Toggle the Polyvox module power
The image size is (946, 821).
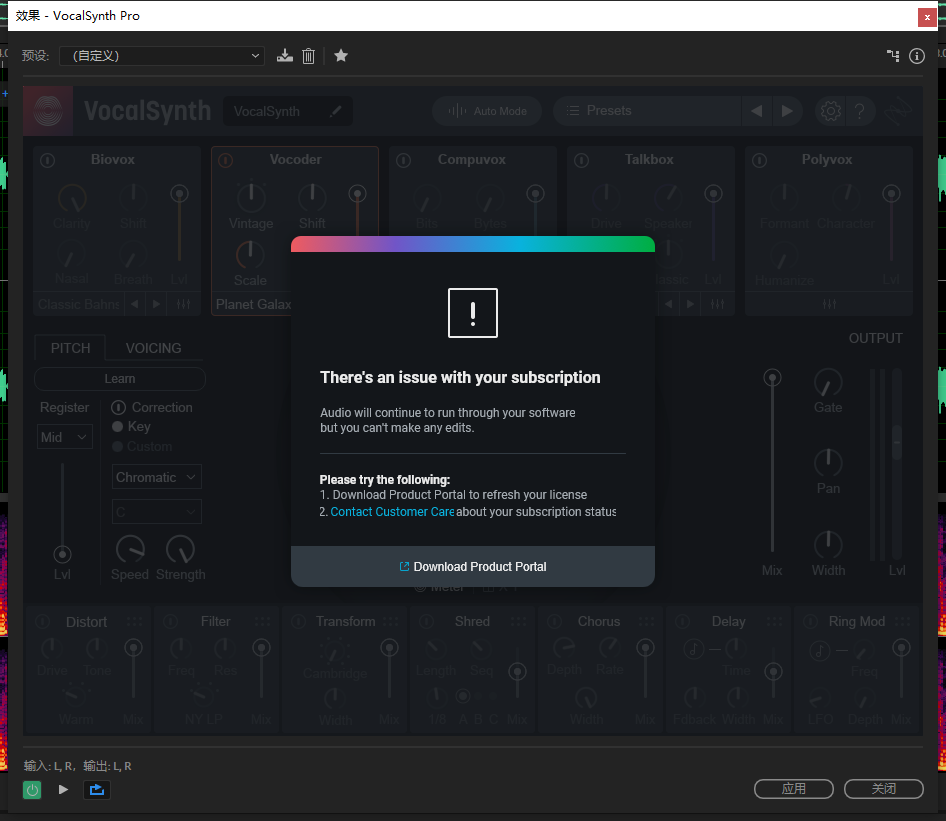(x=760, y=160)
